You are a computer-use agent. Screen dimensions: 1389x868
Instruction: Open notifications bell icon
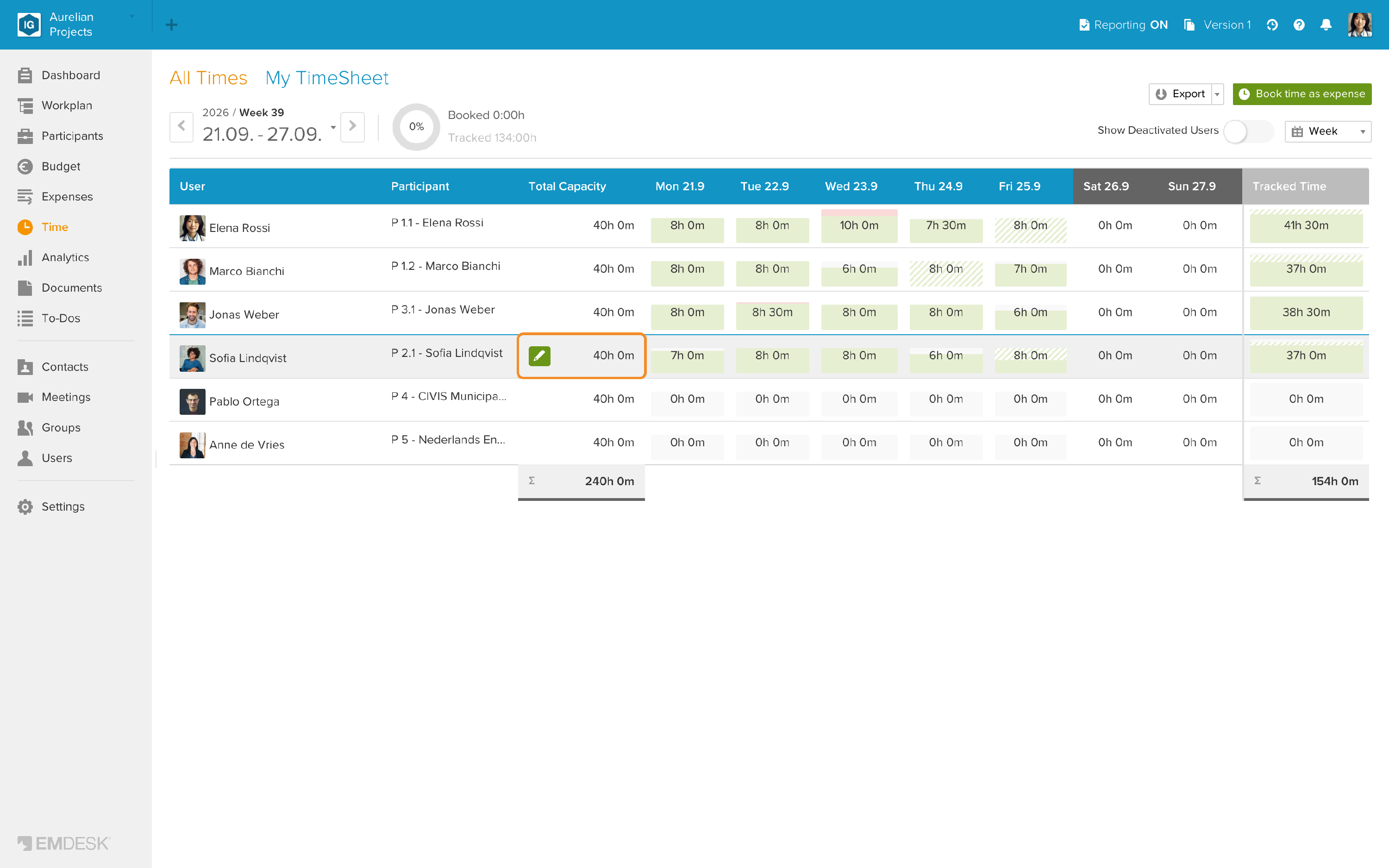[1325, 25]
